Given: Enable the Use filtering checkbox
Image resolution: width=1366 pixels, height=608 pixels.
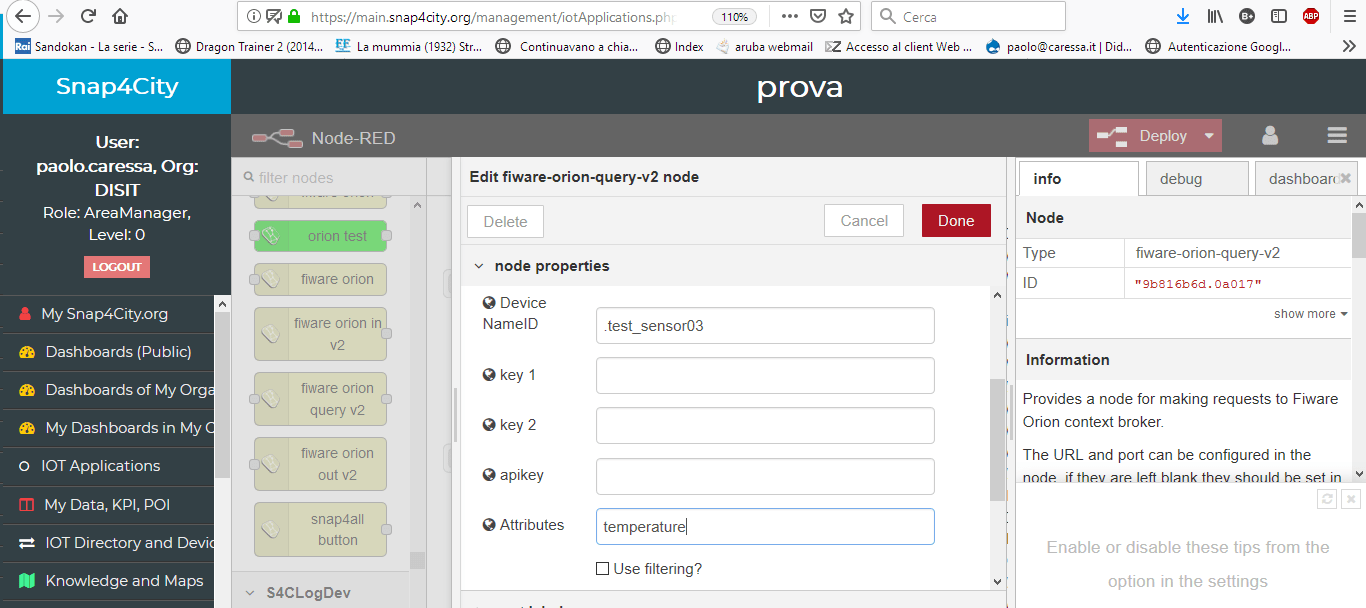Looking at the screenshot, I should (602, 569).
